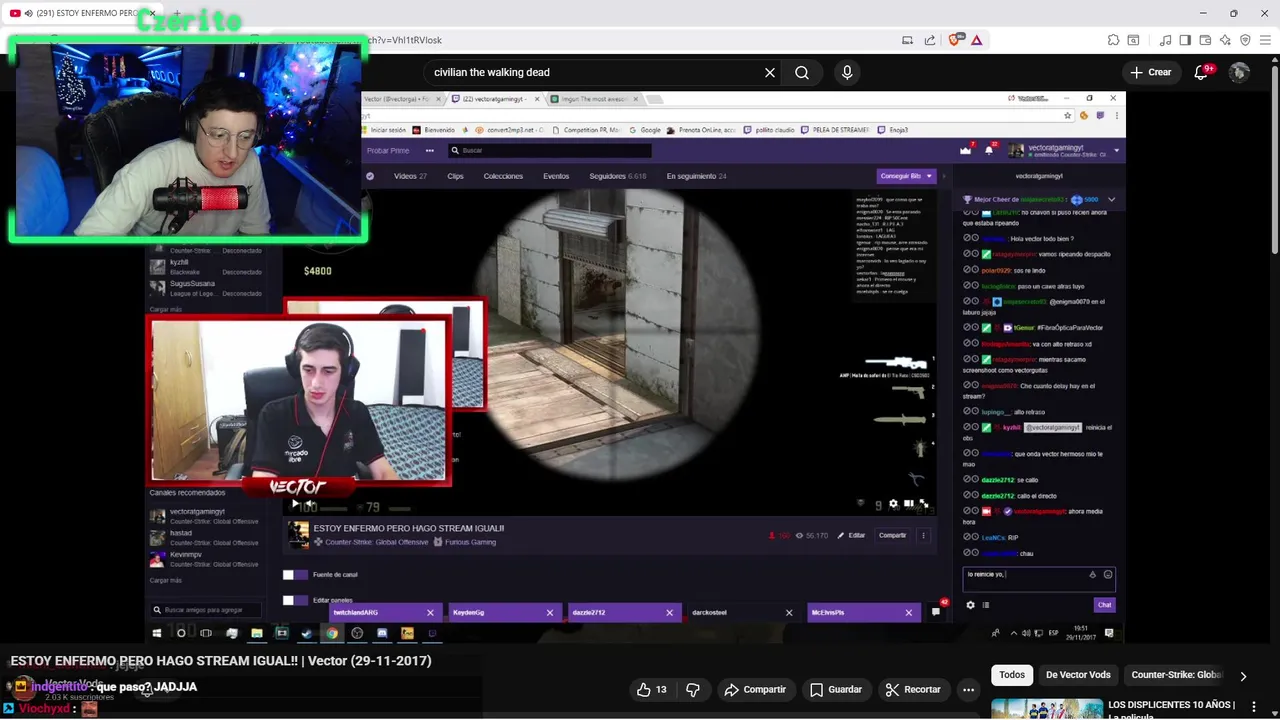Open the Brave hamburger main menu
This screenshot has width=1280, height=720.
click(1265, 40)
